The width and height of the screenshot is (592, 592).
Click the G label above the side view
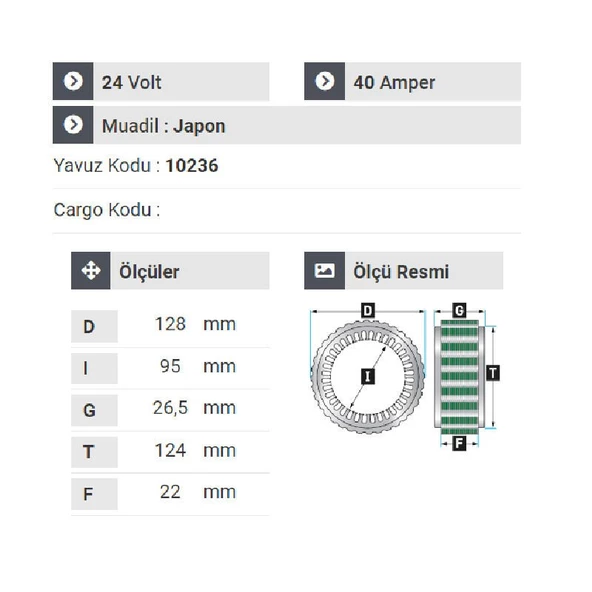[x=459, y=311]
